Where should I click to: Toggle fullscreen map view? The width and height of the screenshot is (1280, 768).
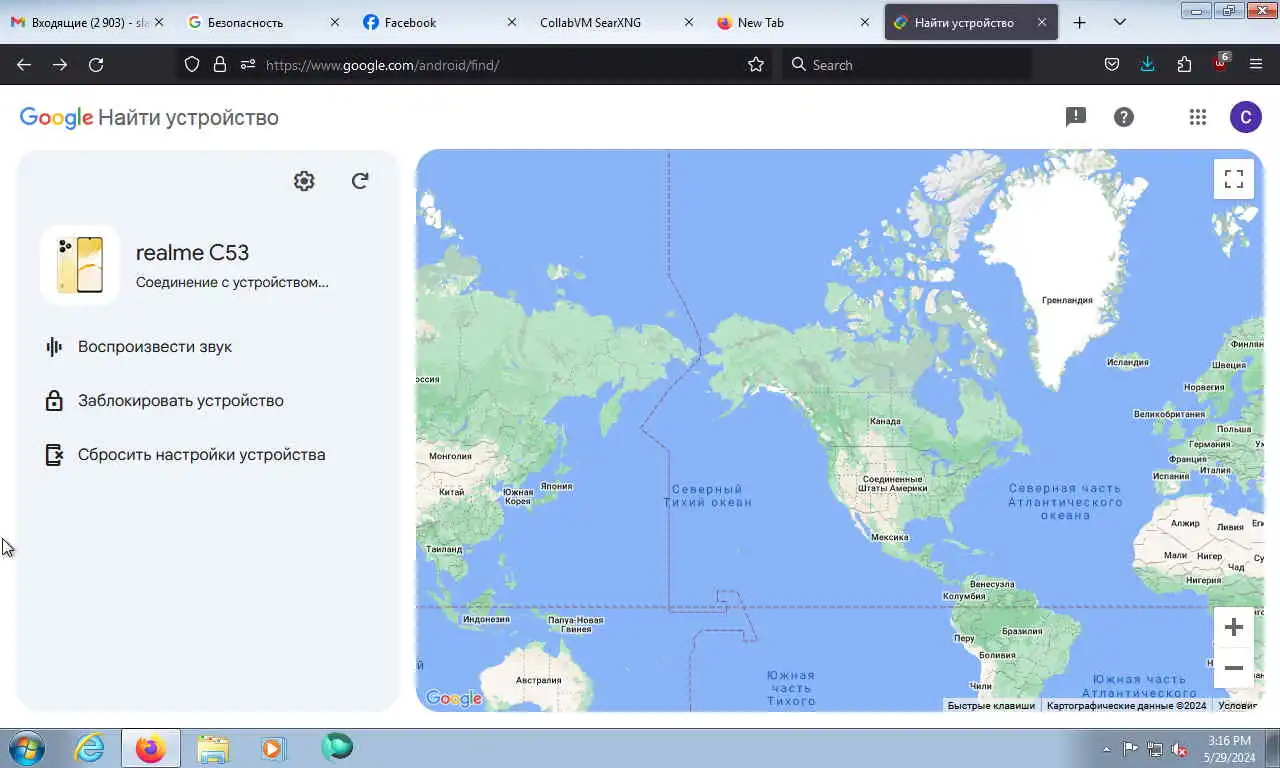(x=1234, y=179)
